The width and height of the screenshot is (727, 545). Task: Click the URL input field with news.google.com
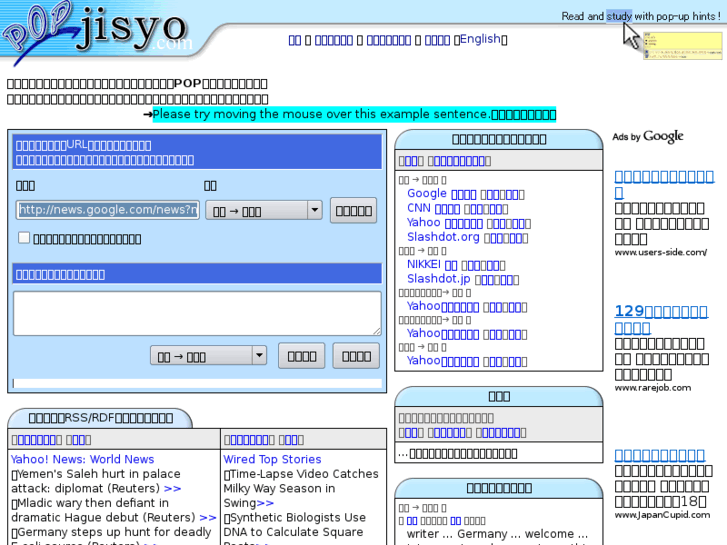108,210
